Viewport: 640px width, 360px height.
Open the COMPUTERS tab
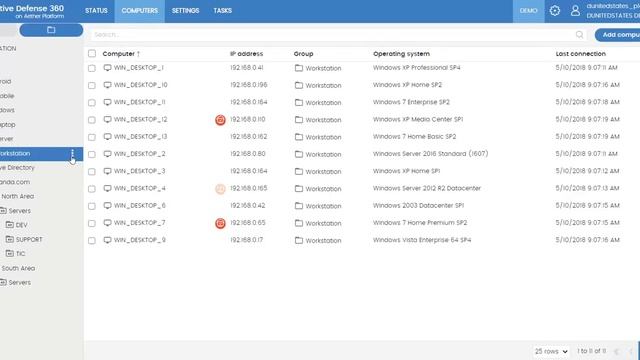pyautogui.click(x=140, y=11)
